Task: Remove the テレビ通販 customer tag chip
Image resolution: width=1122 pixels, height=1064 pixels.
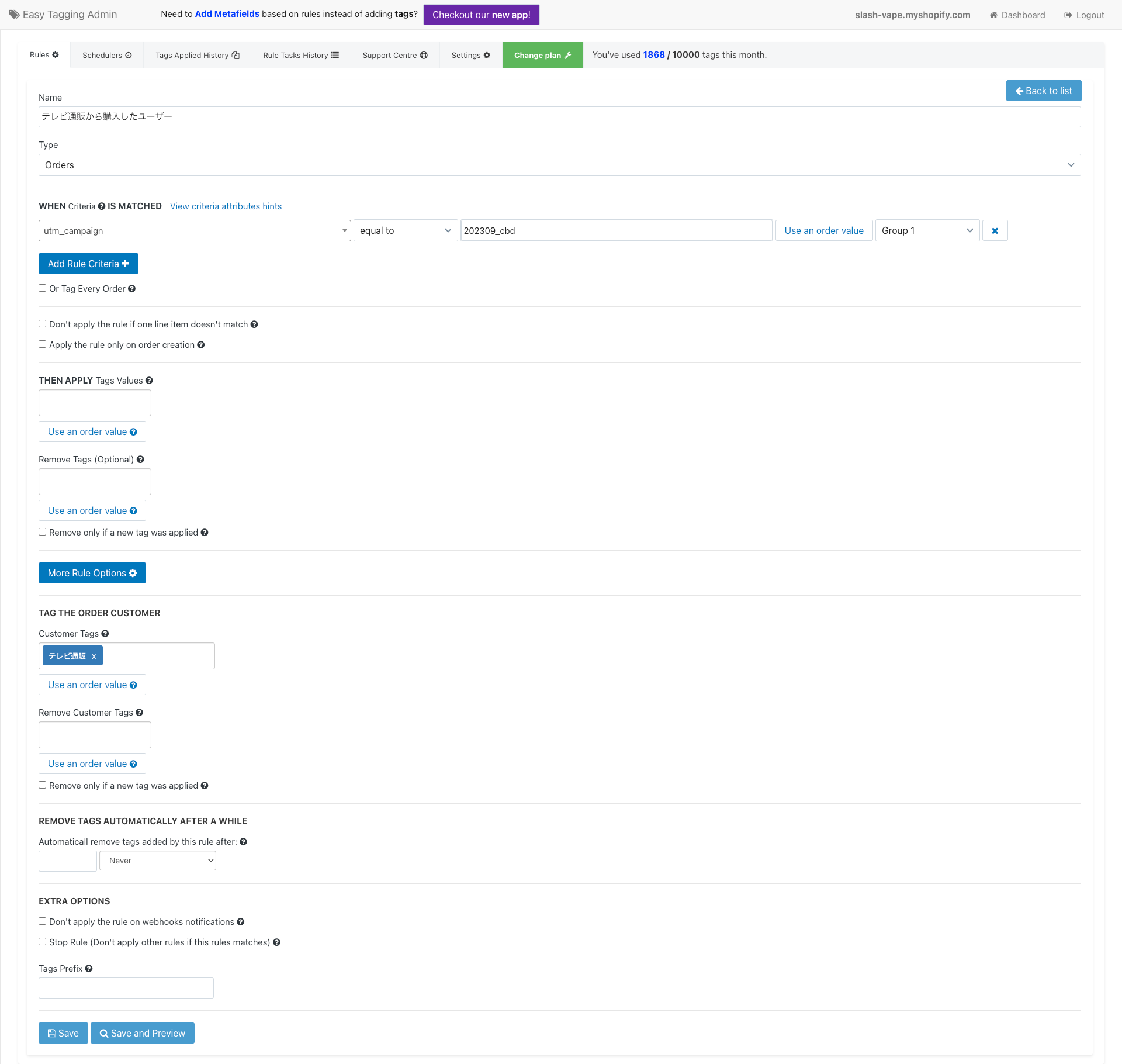Action: 93,656
